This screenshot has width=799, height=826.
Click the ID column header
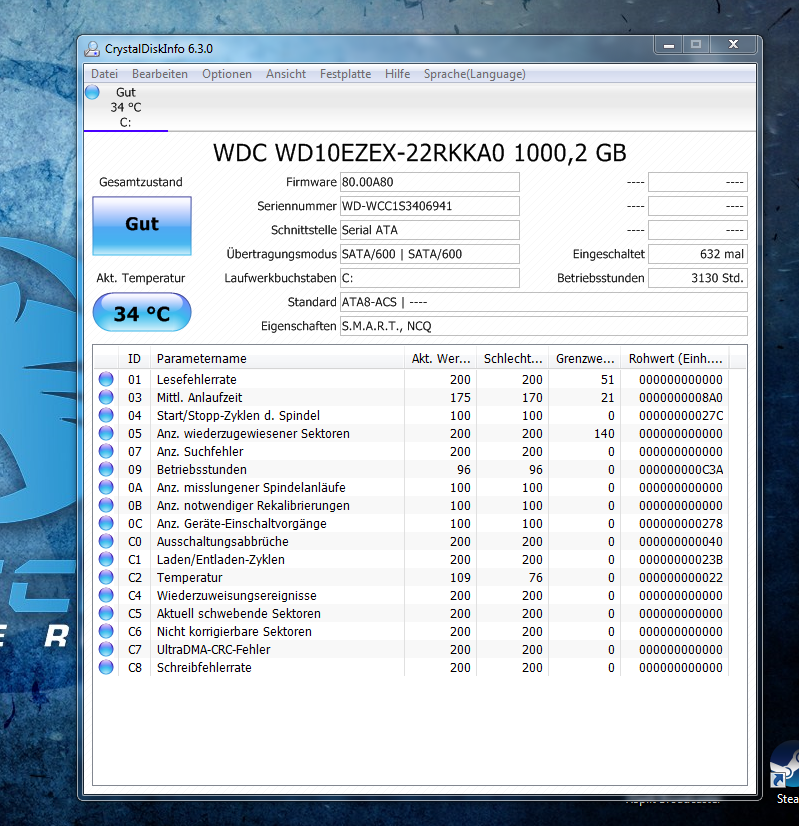[x=134, y=359]
